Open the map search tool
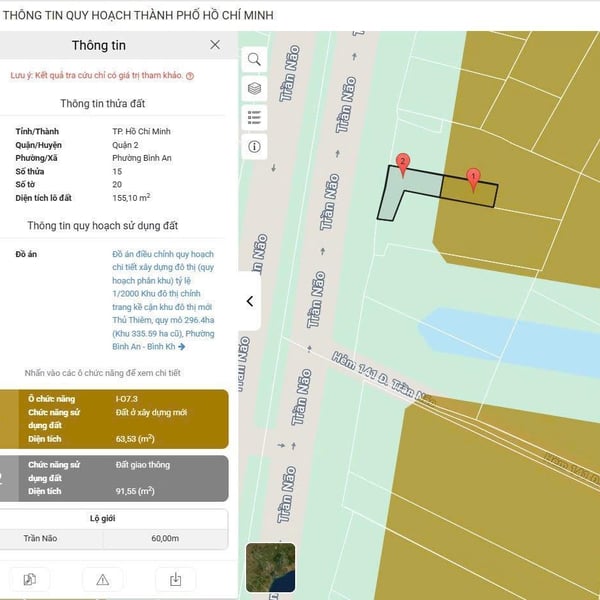 click(x=254, y=59)
